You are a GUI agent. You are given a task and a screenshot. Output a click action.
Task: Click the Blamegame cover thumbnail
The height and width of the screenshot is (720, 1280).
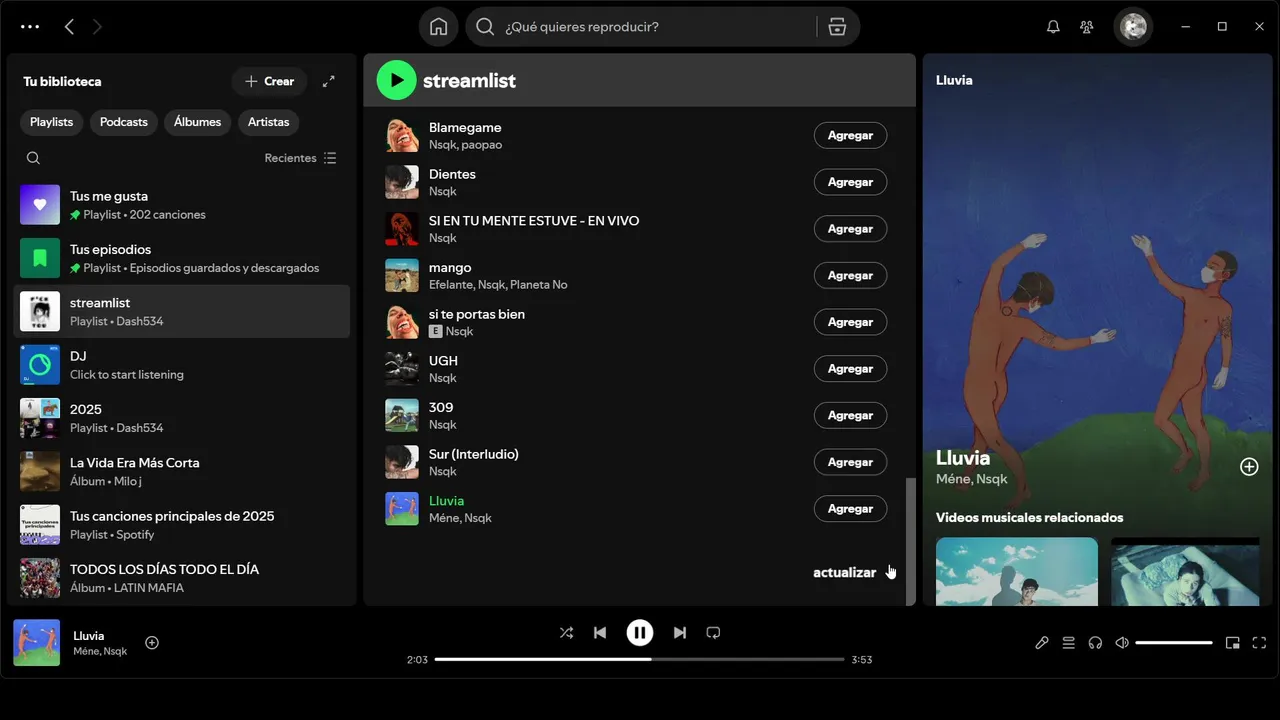click(x=402, y=135)
